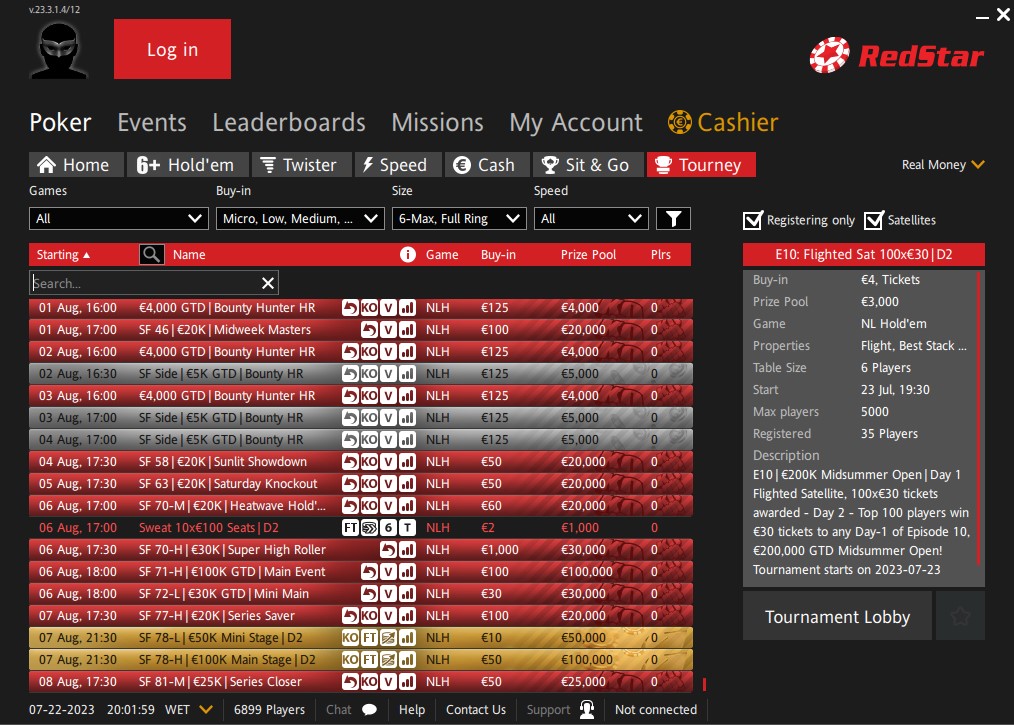Click the V icon on SF 71-H Main Event
Image resolution: width=1014 pixels, height=725 pixels.
pyautogui.click(x=388, y=572)
